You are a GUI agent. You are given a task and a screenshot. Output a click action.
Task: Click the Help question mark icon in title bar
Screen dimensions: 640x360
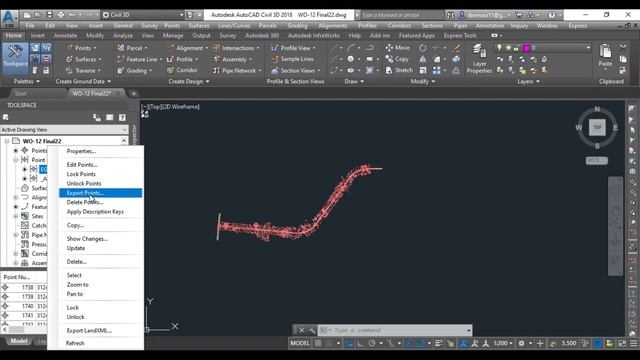pyautogui.click(x=552, y=15)
